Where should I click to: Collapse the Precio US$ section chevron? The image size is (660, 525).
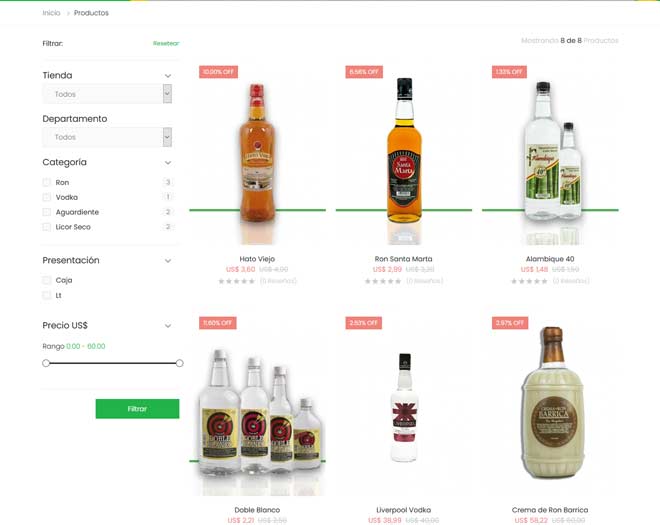coord(168,325)
